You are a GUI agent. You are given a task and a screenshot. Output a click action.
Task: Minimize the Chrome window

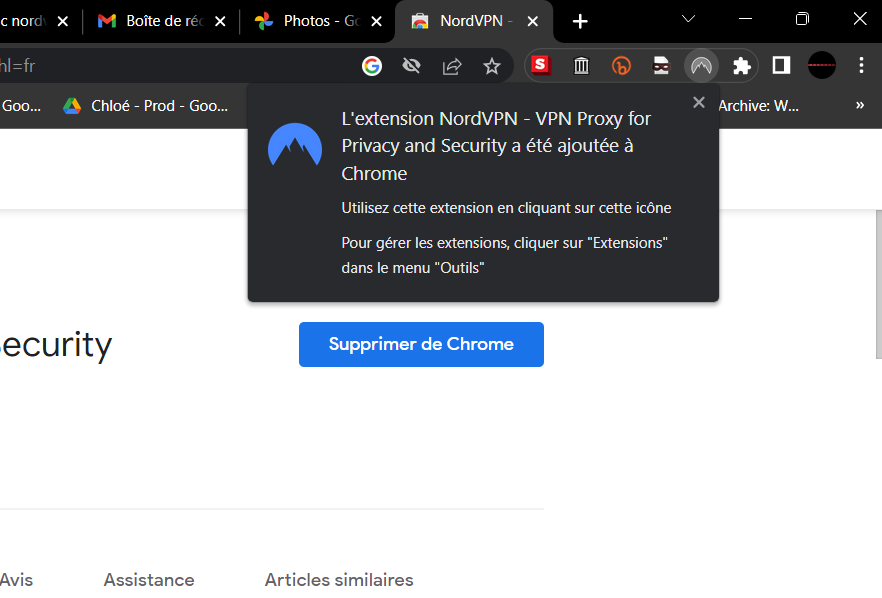[745, 19]
